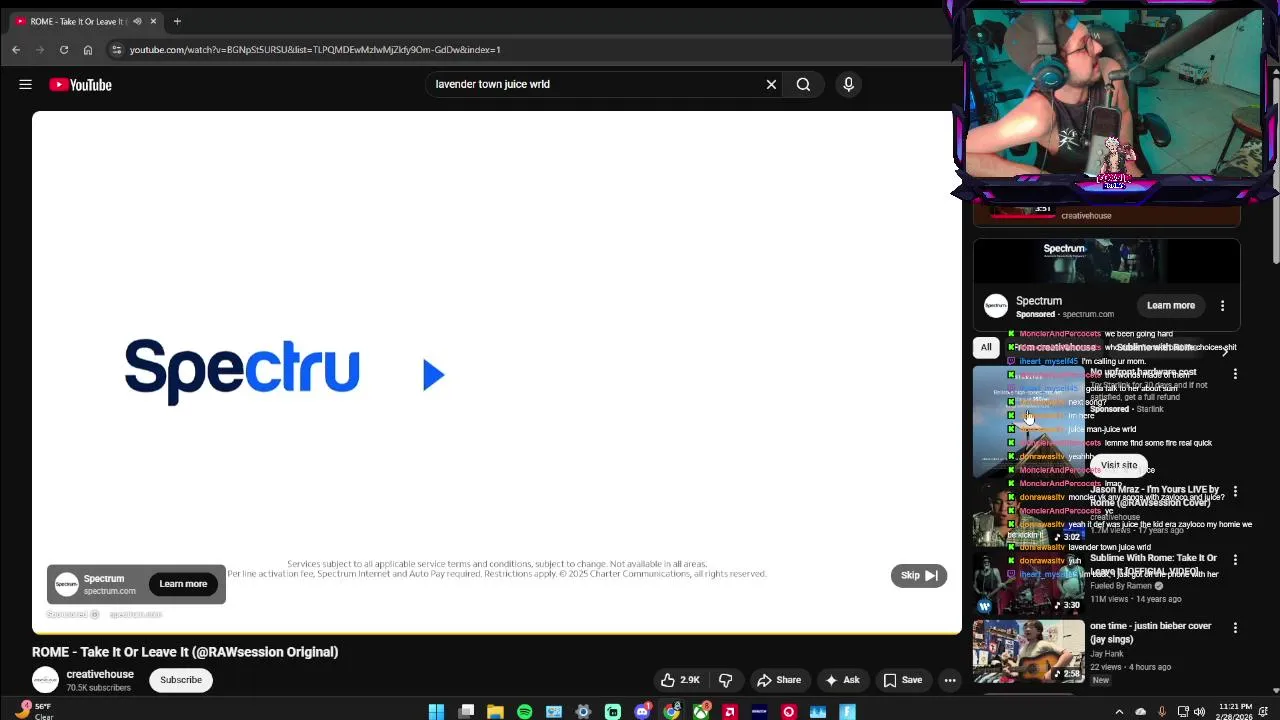Screen dimensions: 1280x720
Task: Subscribe to creativehouse
Action: tap(181, 680)
